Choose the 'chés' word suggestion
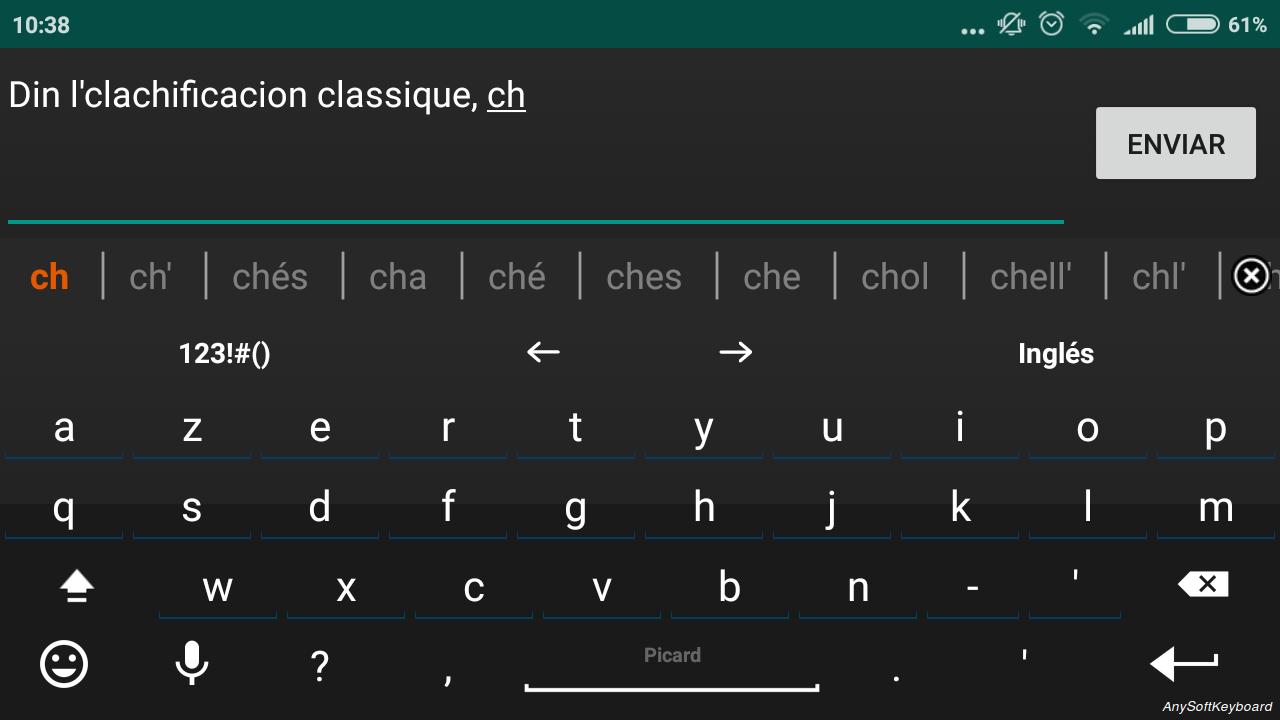The height and width of the screenshot is (720, 1280). 270,277
